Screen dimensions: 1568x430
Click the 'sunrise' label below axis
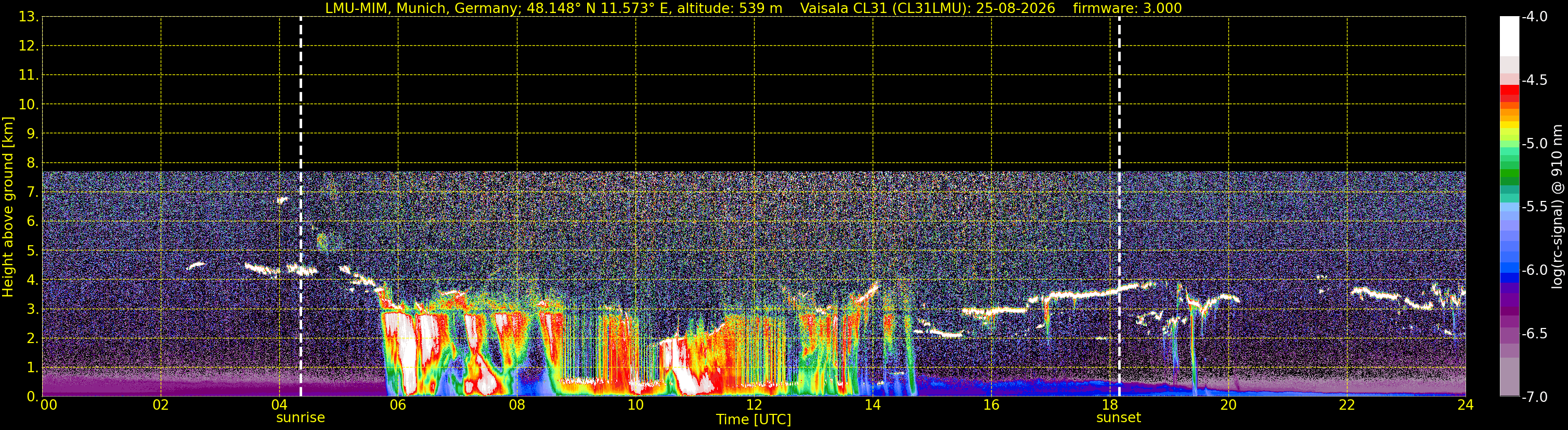(300, 418)
